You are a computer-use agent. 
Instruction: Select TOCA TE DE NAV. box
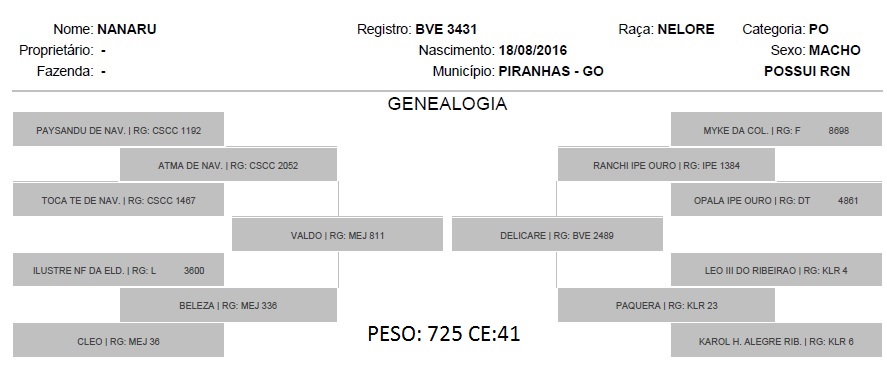click(x=118, y=200)
